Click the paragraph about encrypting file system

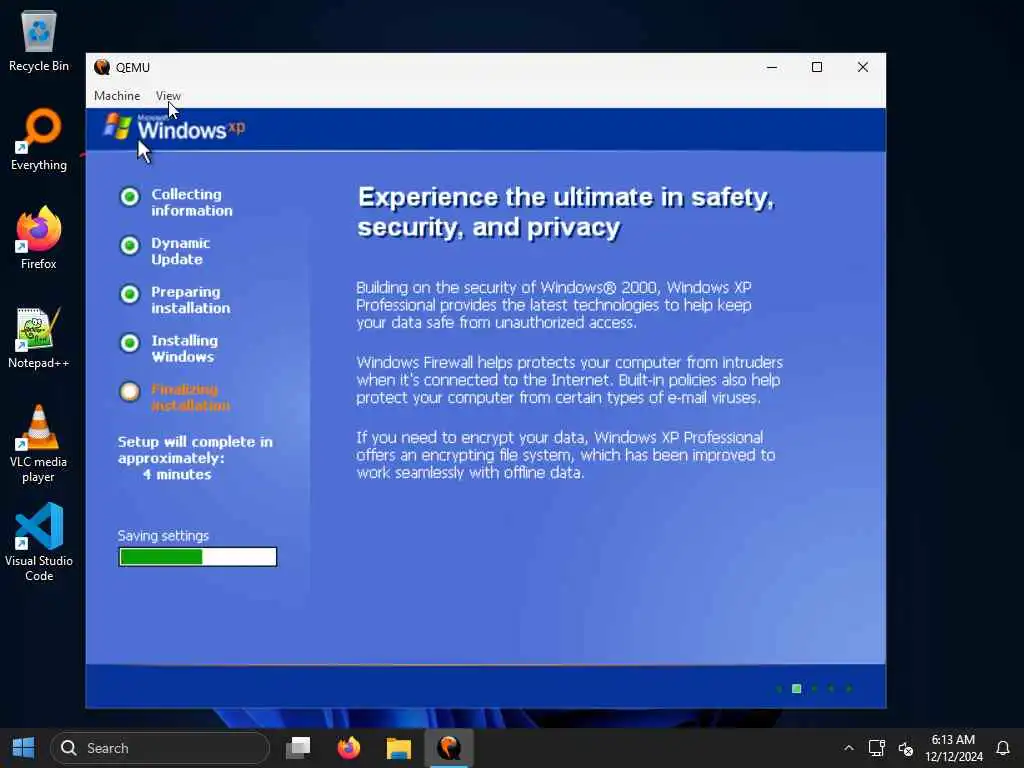point(566,455)
